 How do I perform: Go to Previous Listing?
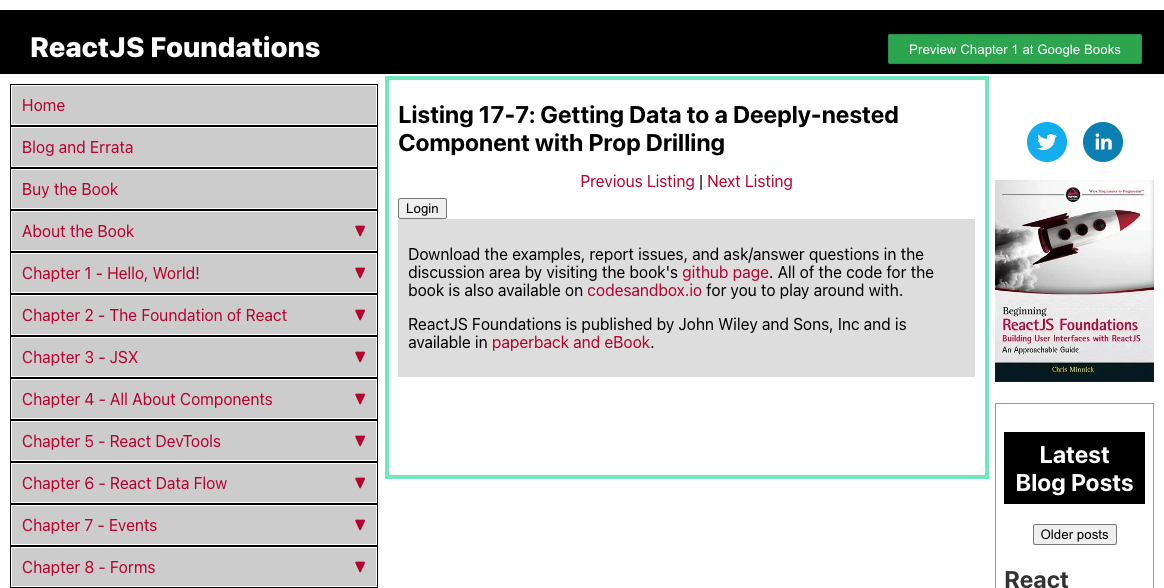click(x=638, y=181)
